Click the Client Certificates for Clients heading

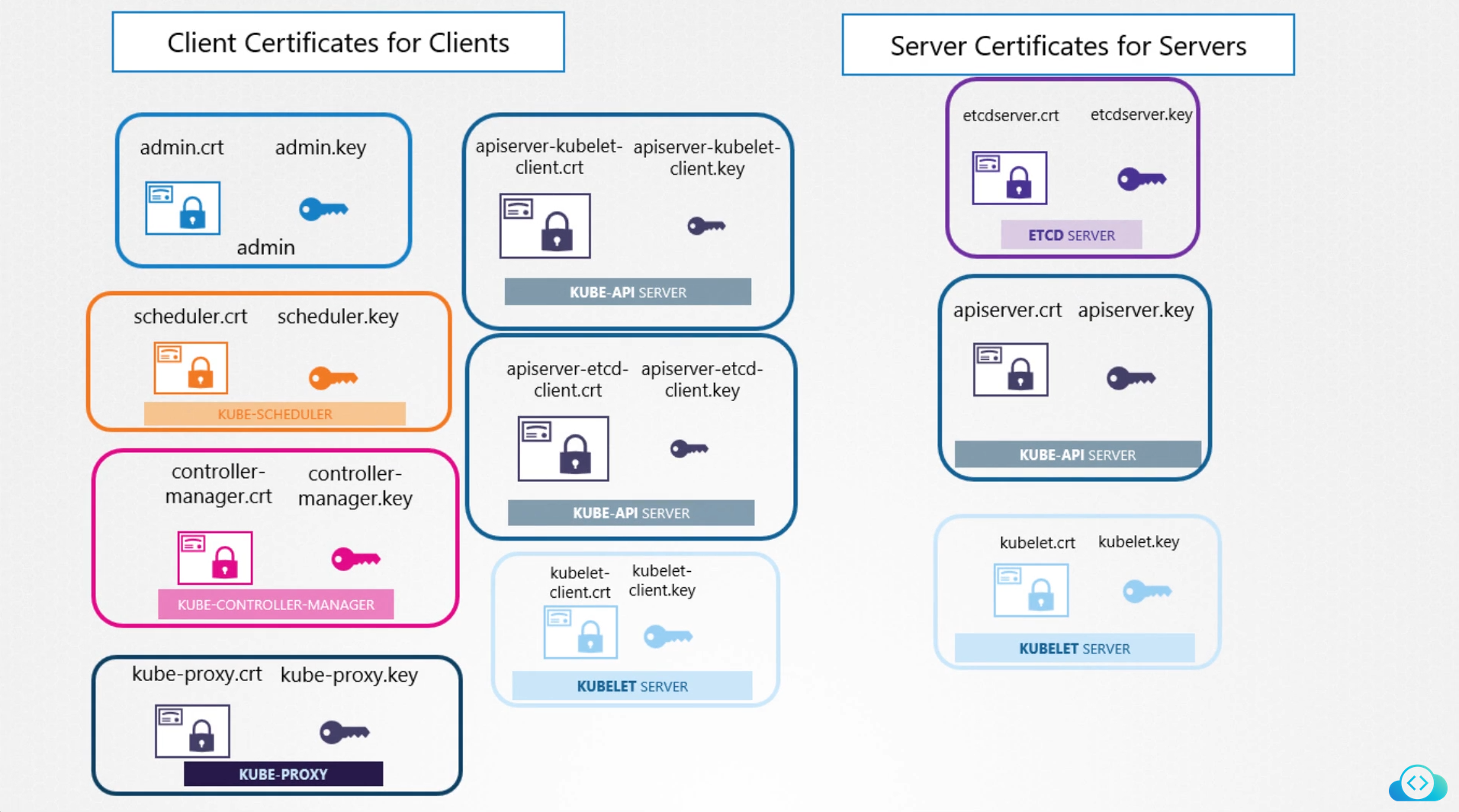click(338, 43)
